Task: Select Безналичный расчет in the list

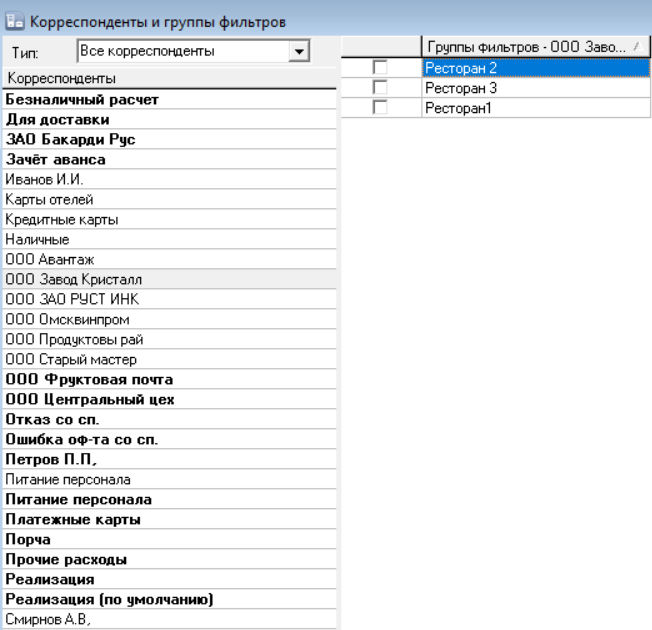Action: coord(82,100)
